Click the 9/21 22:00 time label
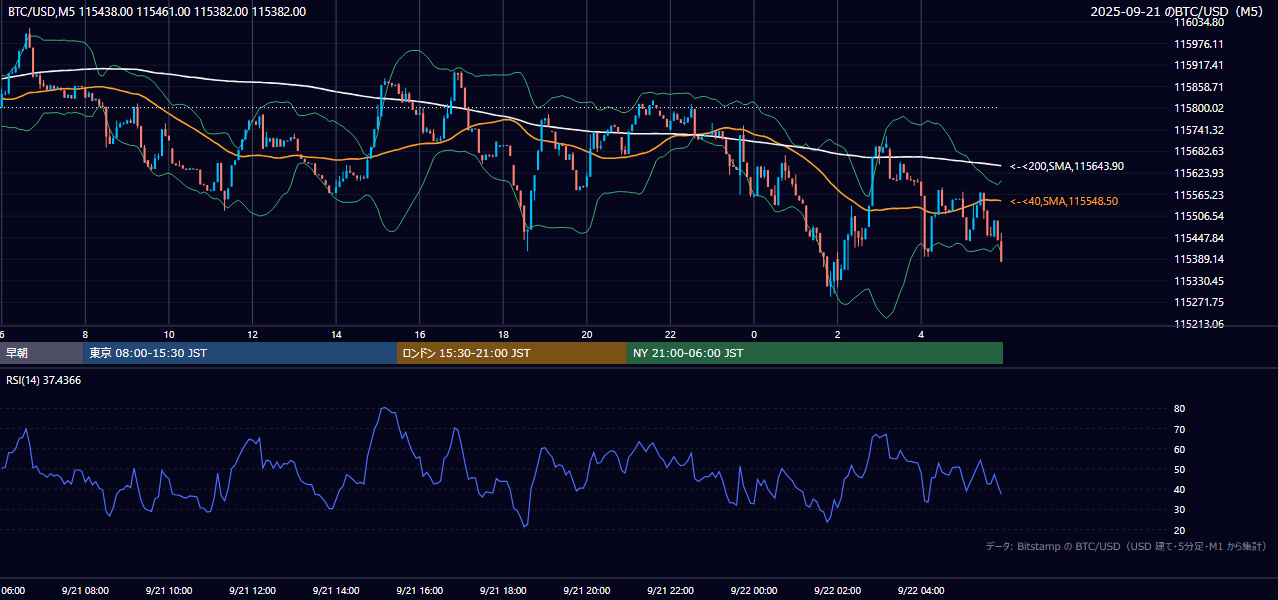This screenshot has height=600, width=1278. pyautogui.click(x=670, y=590)
